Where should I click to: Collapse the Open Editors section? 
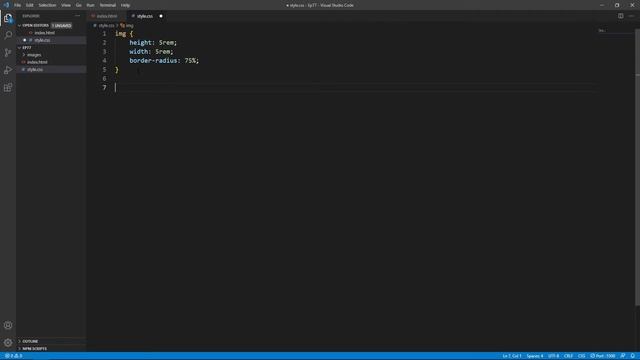[x=35, y=25]
